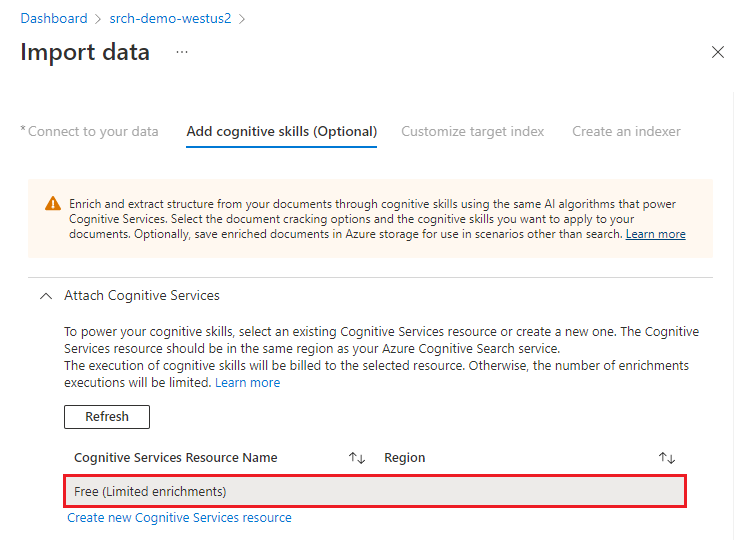The width and height of the screenshot is (734, 540).
Task: Switch to Connect to your data tab
Action: click(92, 131)
